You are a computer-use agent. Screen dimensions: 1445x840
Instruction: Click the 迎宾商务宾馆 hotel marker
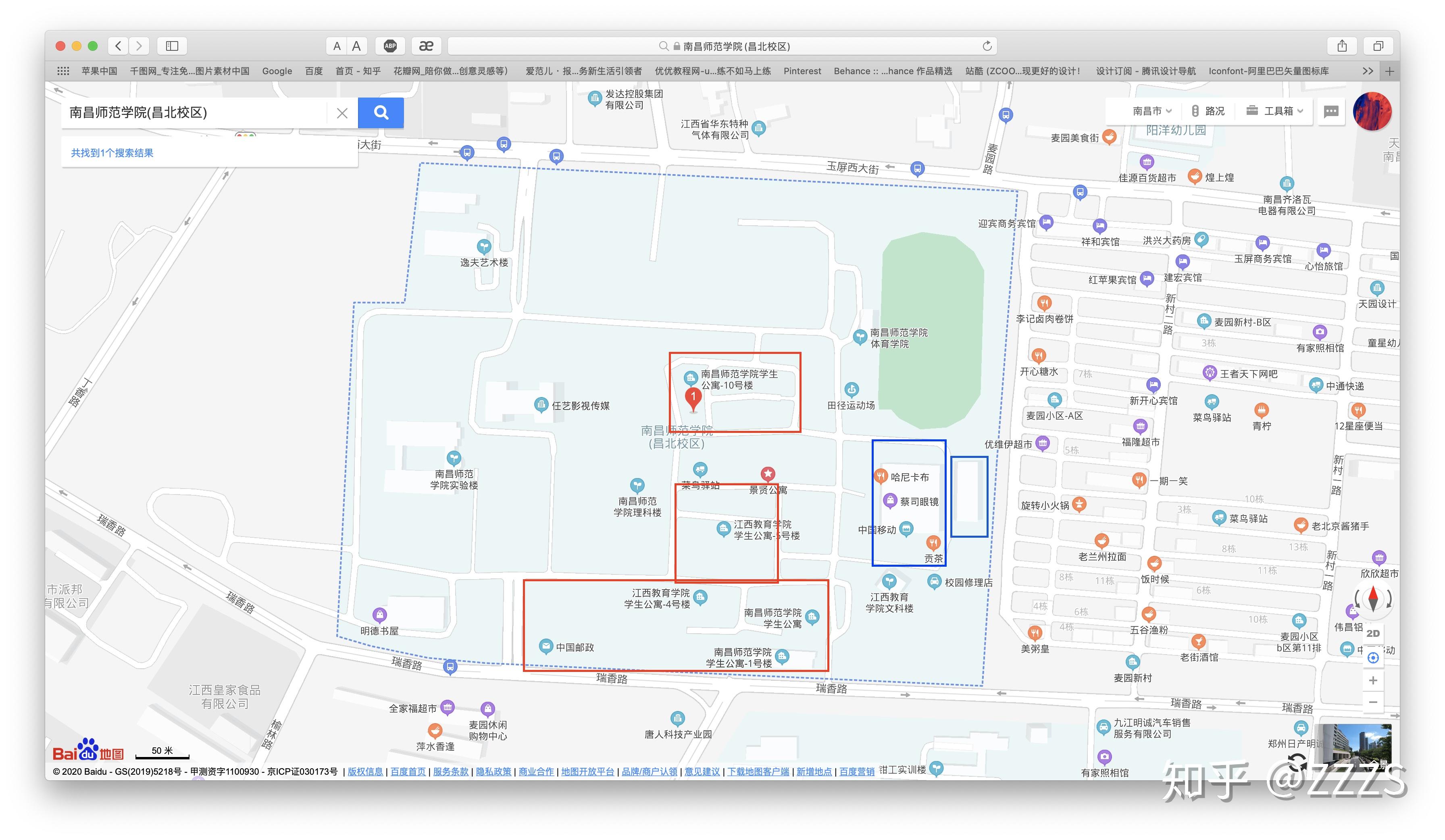(x=1047, y=222)
